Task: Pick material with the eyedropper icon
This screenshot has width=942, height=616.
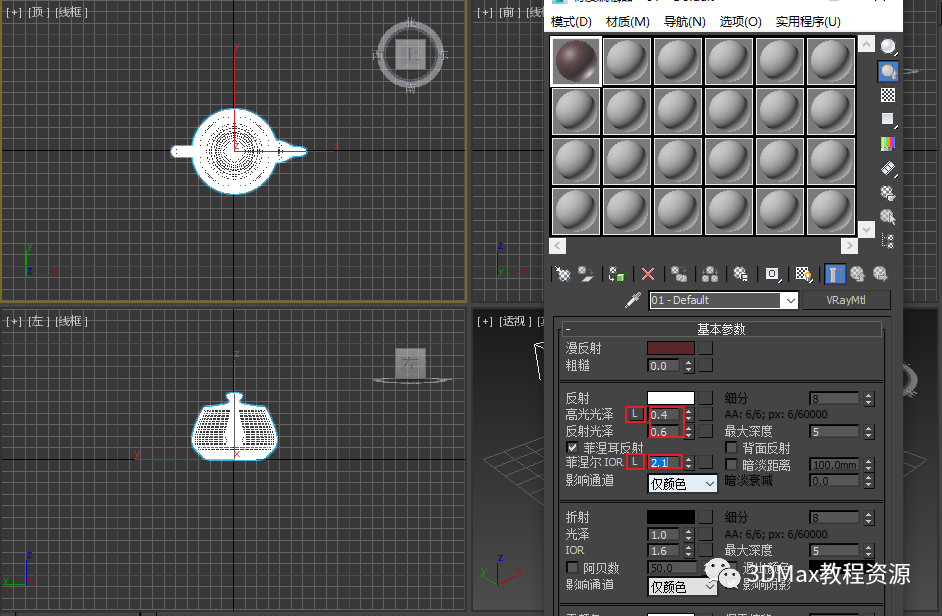Action: [632, 300]
